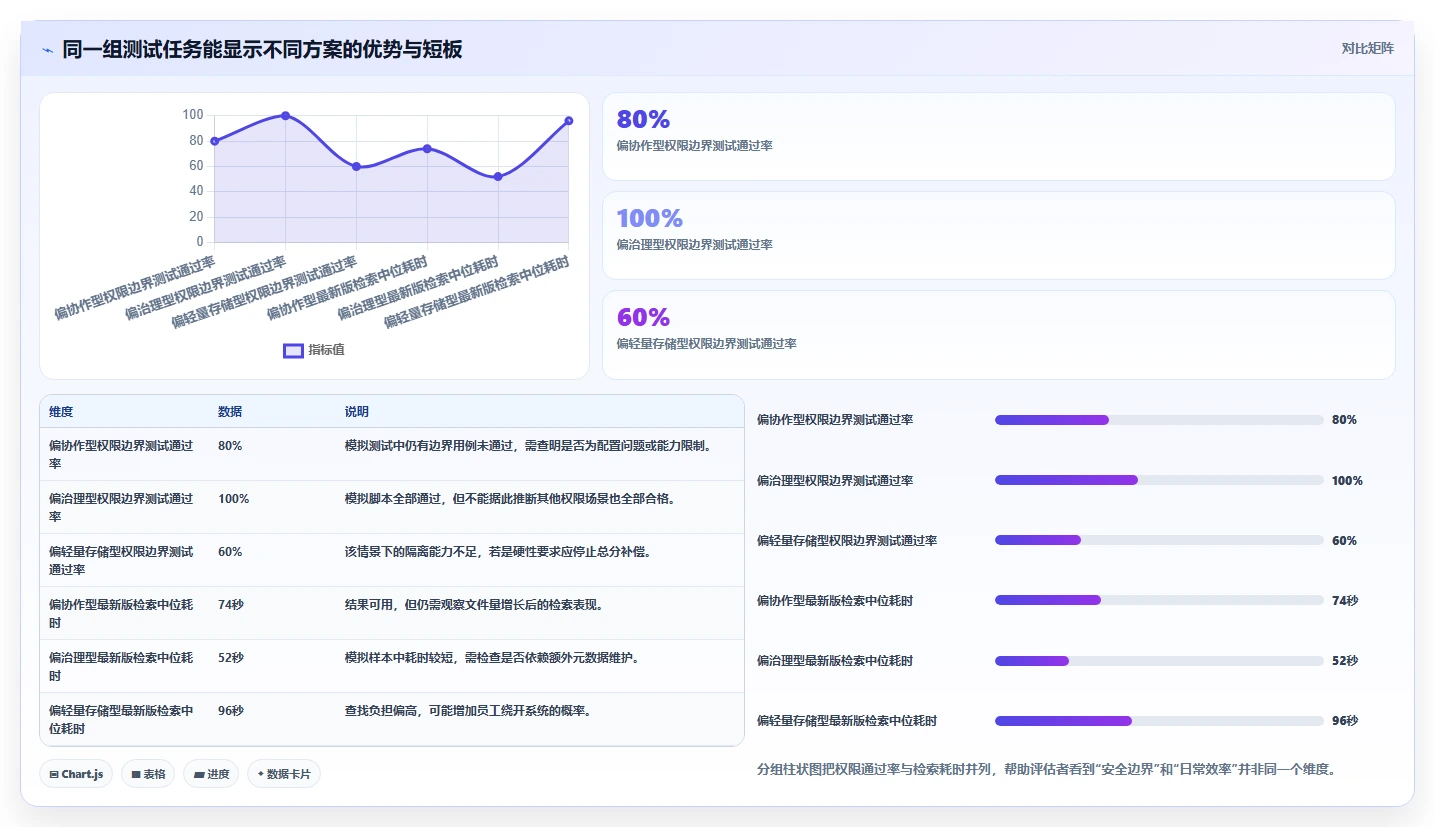This screenshot has height=827, width=1435.
Task: Click the note starting 结果可用
Action: coord(474,605)
